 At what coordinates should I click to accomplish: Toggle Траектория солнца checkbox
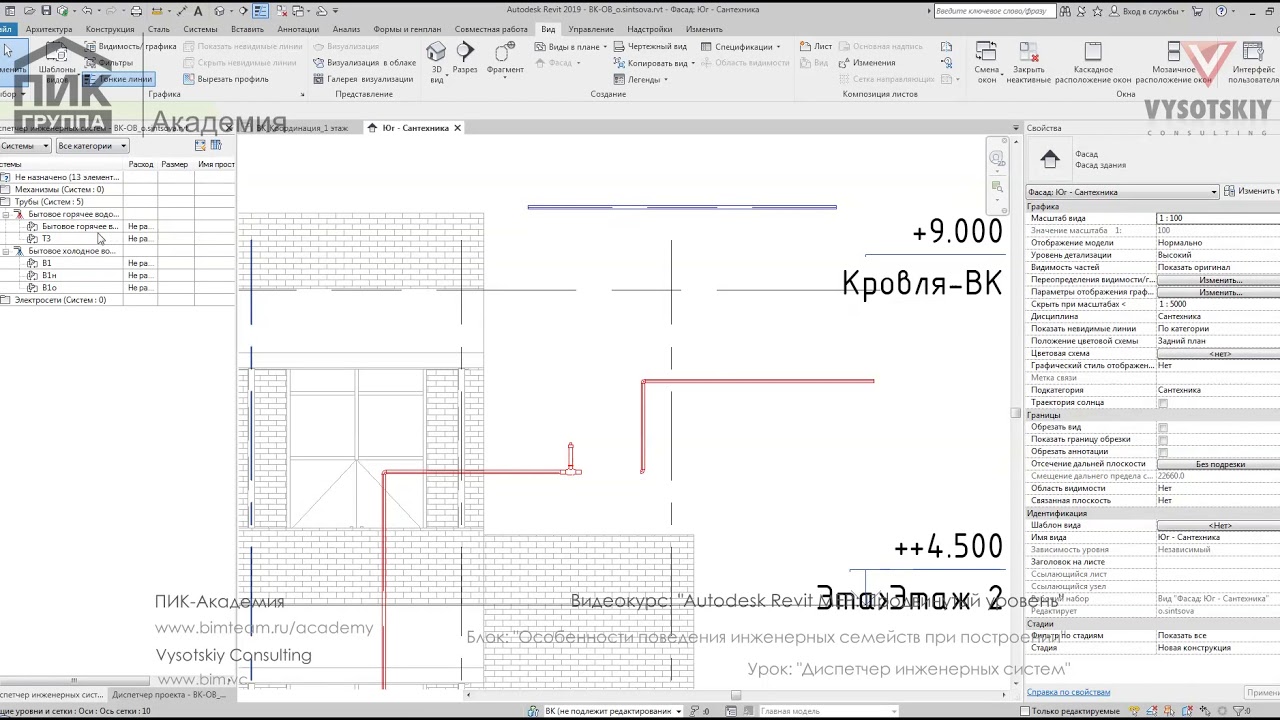(1162, 403)
